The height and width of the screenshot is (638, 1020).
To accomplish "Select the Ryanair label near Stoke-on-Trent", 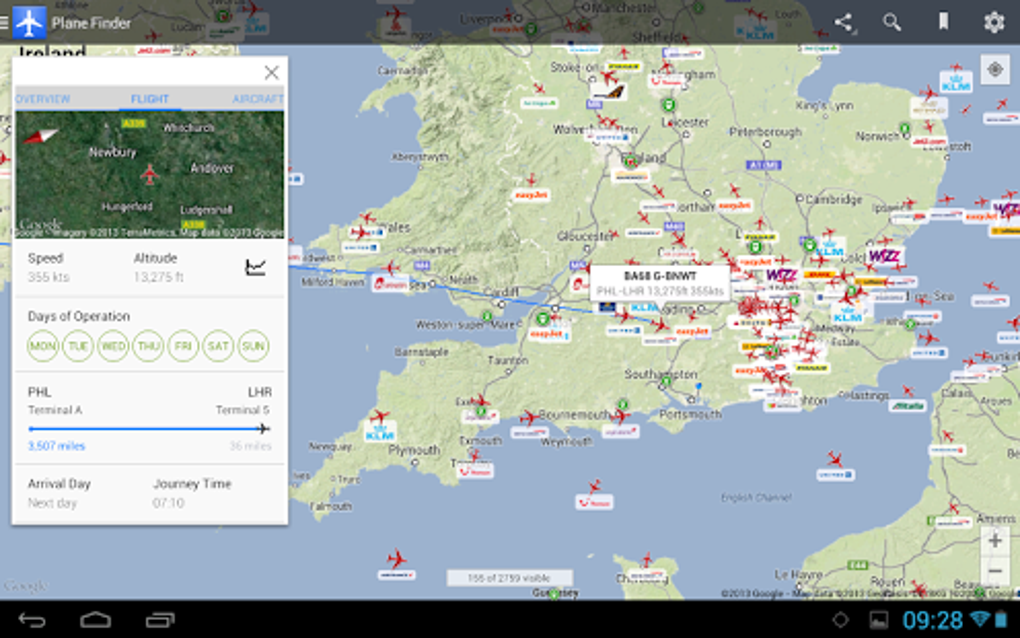I will pos(623,66).
